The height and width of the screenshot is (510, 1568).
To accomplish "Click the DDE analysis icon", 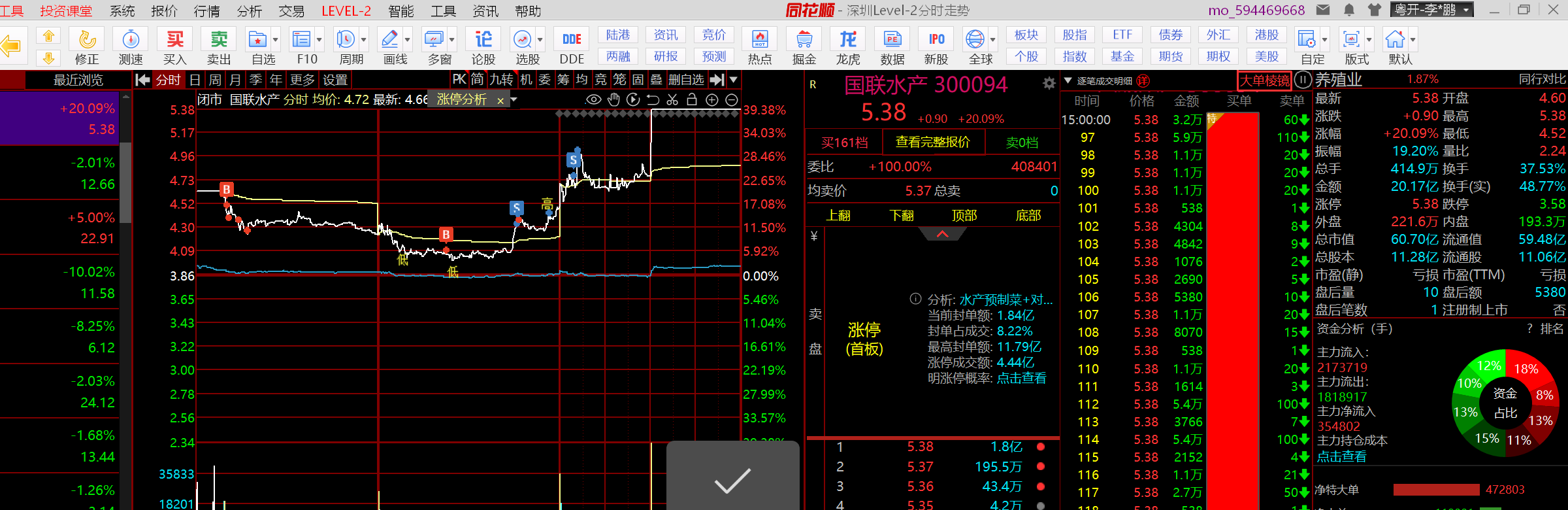I will click(x=572, y=39).
